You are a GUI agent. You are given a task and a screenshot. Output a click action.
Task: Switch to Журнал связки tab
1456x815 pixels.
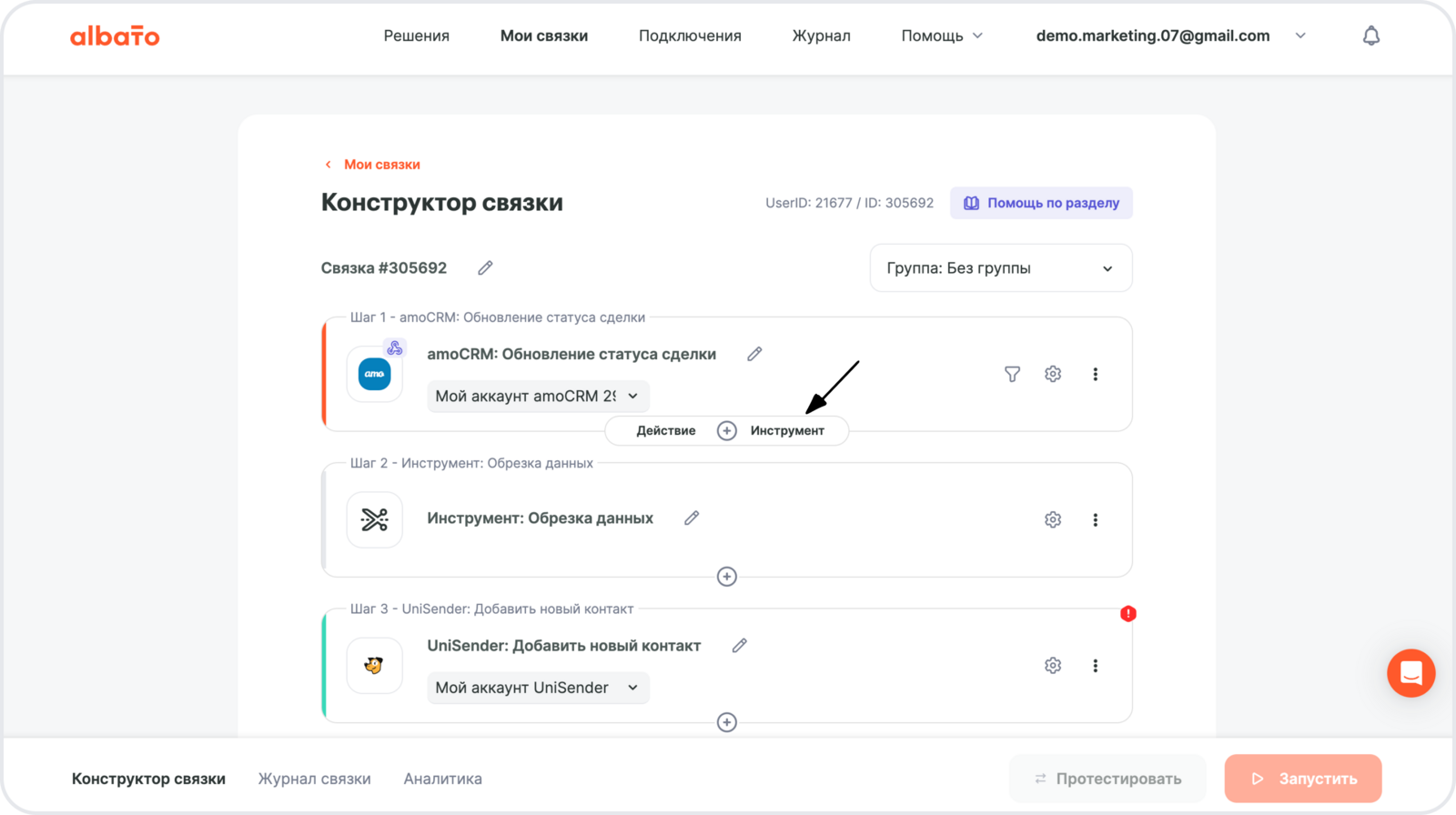314,779
